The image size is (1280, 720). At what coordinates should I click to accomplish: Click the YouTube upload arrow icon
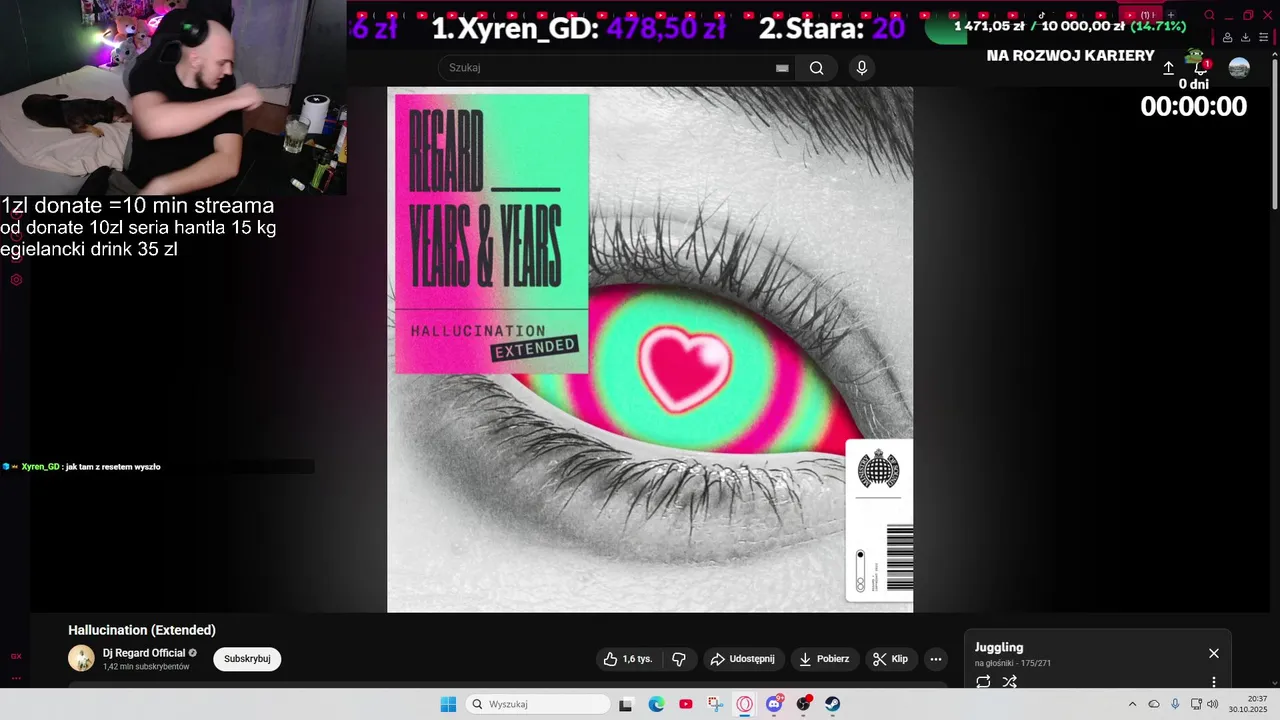point(1168,68)
